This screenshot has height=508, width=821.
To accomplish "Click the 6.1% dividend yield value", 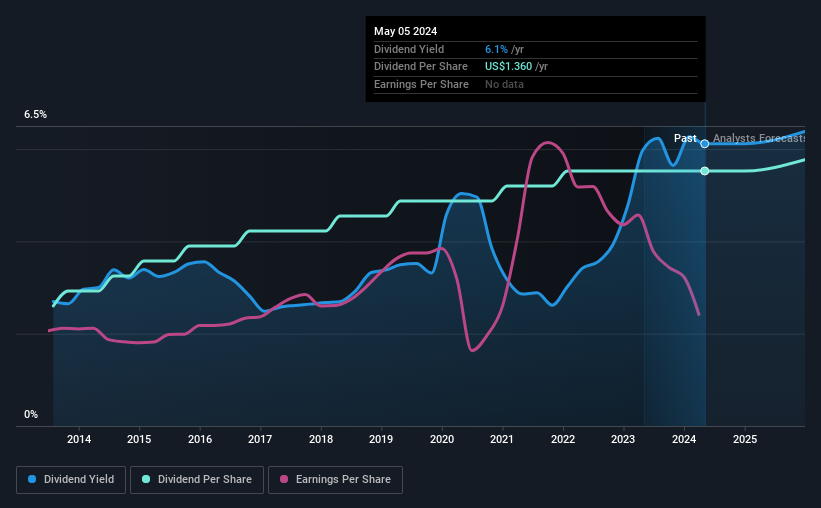I will click(x=496, y=49).
